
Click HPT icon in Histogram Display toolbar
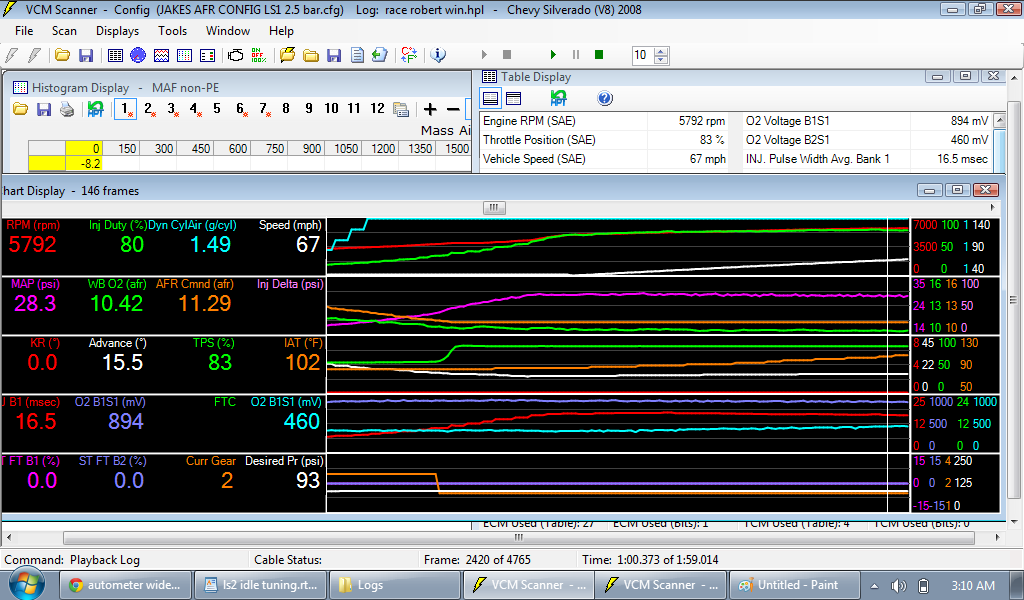95,109
